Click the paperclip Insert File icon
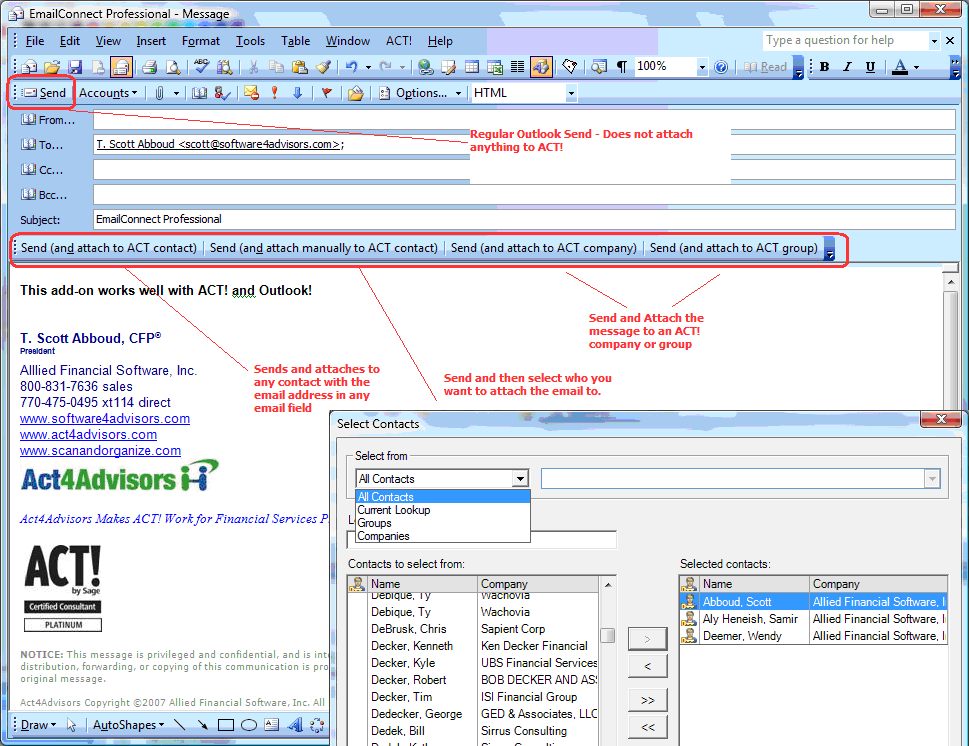The height and width of the screenshot is (746, 969). click(158, 93)
